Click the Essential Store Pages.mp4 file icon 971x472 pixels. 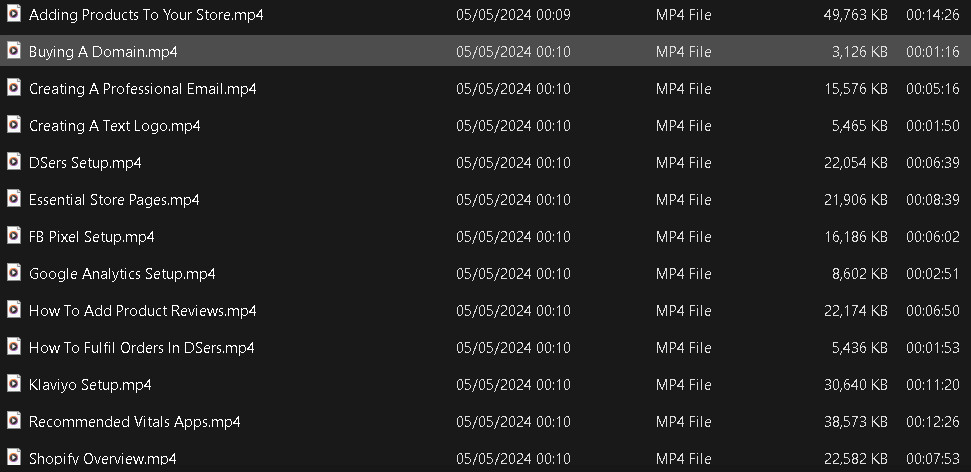click(14, 199)
